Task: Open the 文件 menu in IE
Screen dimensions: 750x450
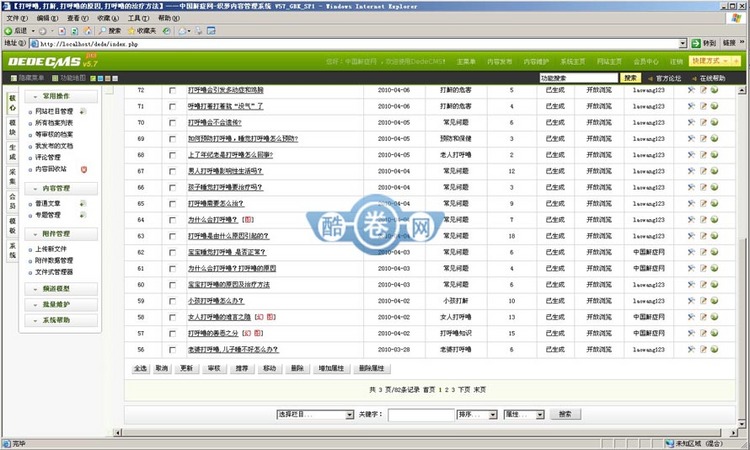Action: click(x=17, y=18)
